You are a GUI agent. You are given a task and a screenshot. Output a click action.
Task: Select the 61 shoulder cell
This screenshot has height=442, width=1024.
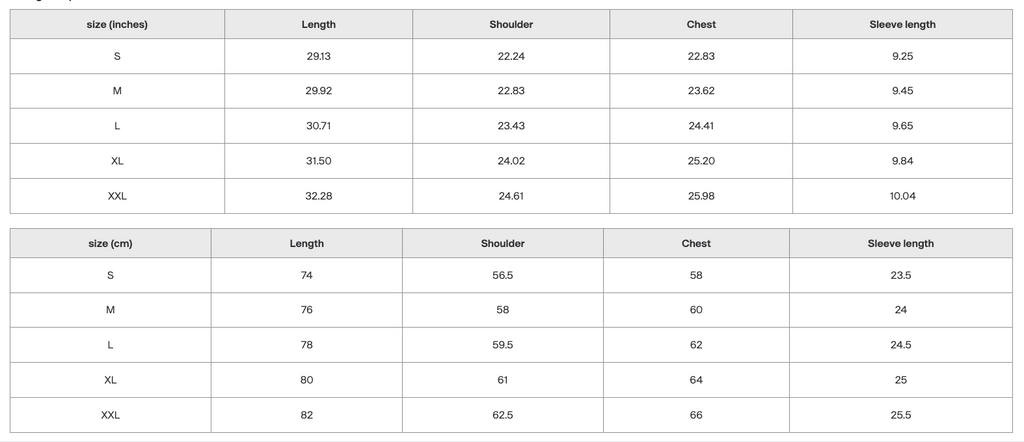click(503, 380)
